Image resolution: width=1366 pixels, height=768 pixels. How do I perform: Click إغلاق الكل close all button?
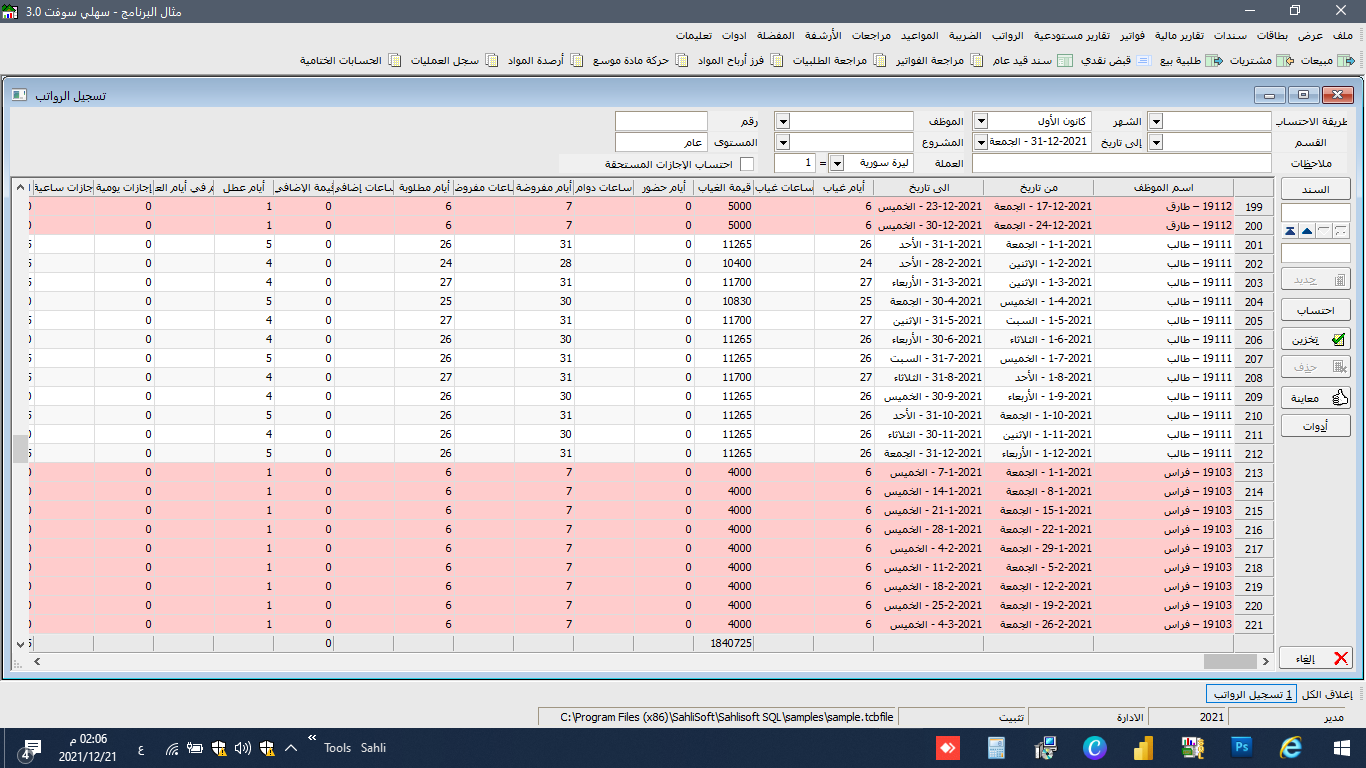[1329, 694]
